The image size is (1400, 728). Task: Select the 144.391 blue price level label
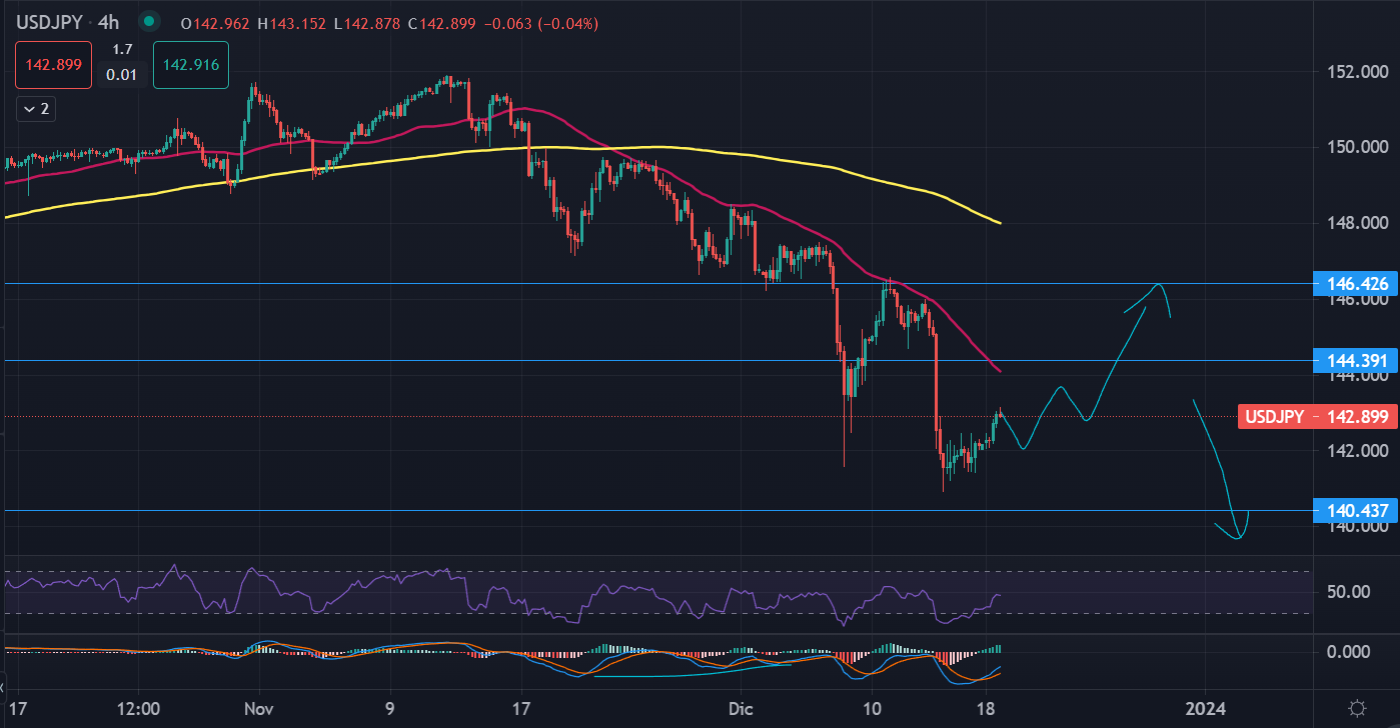point(1352,360)
